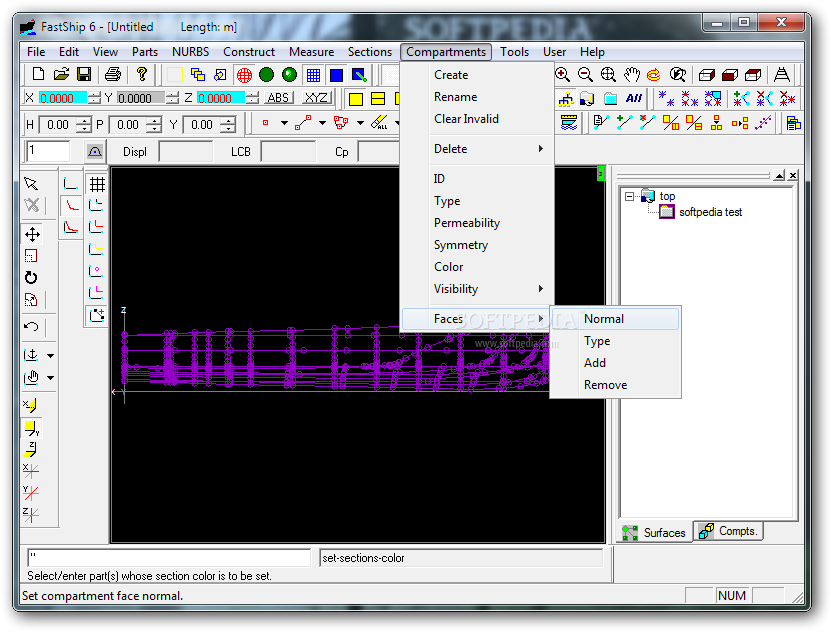832x632 pixels.
Task: Click the Undo arrow icon
Action: pos(32,326)
